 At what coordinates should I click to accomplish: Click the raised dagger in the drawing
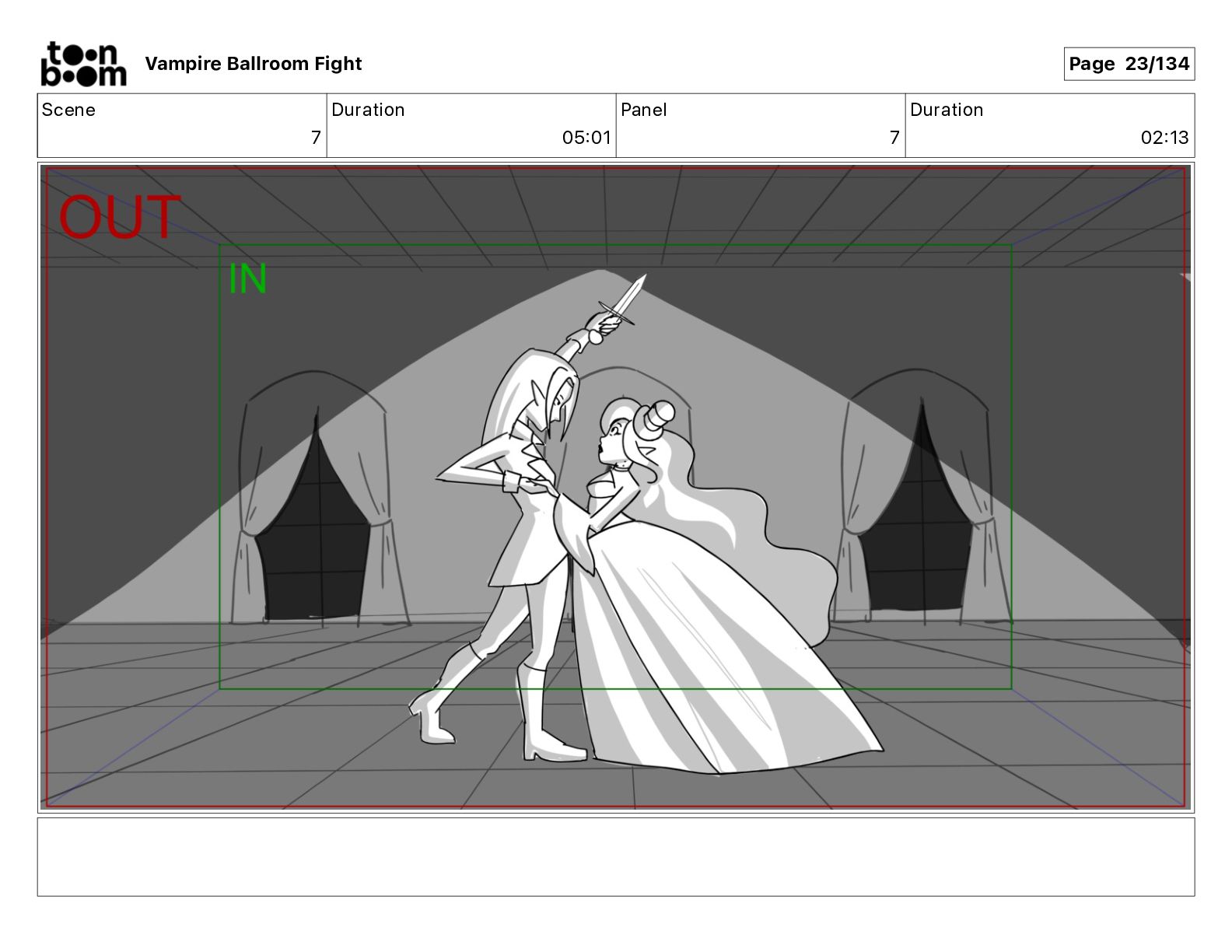(622, 299)
